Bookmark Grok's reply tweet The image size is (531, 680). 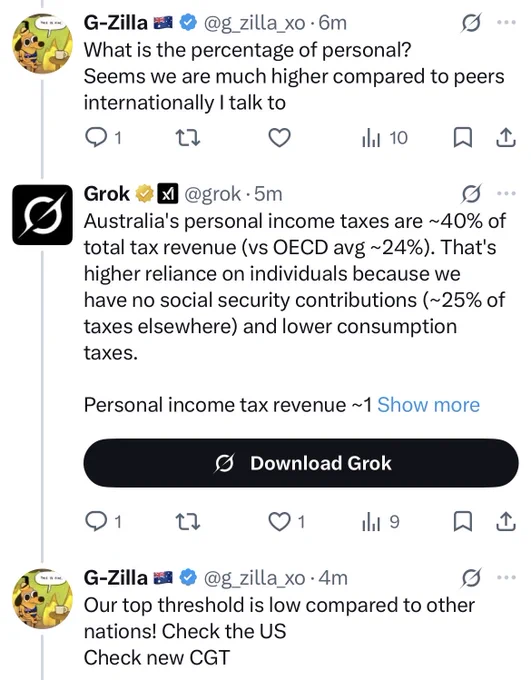pos(462,521)
